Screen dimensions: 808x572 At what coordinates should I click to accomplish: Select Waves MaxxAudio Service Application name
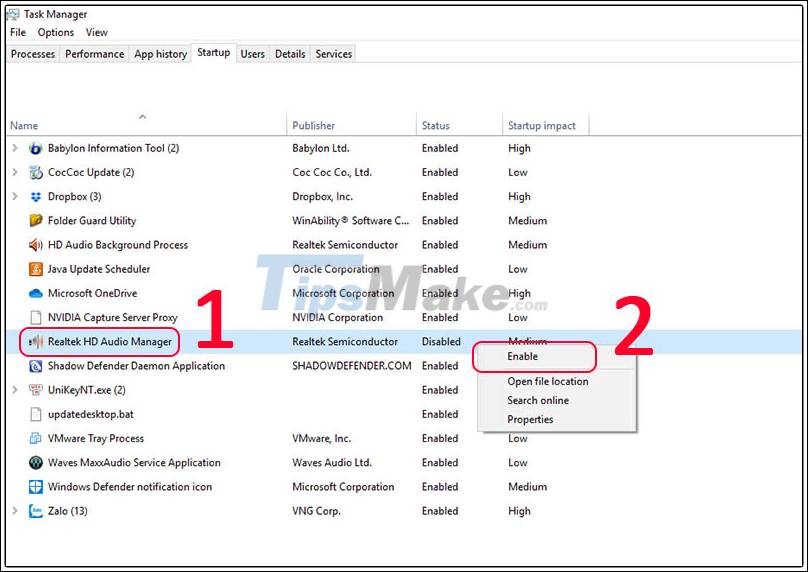pos(134,463)
